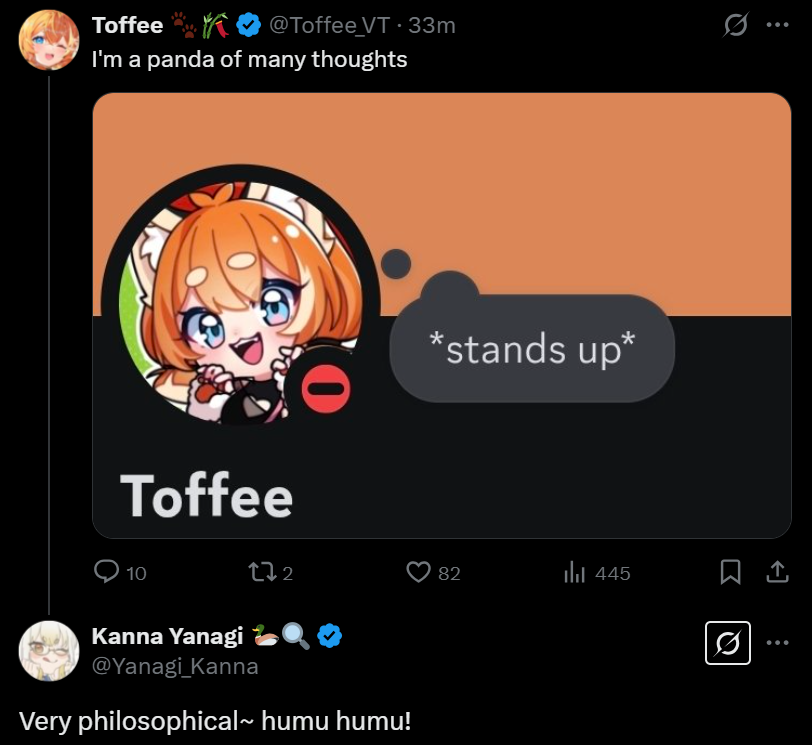
Task: Visit the @Yanagi_Kanna handle
Action: click(x=175, y=665)
